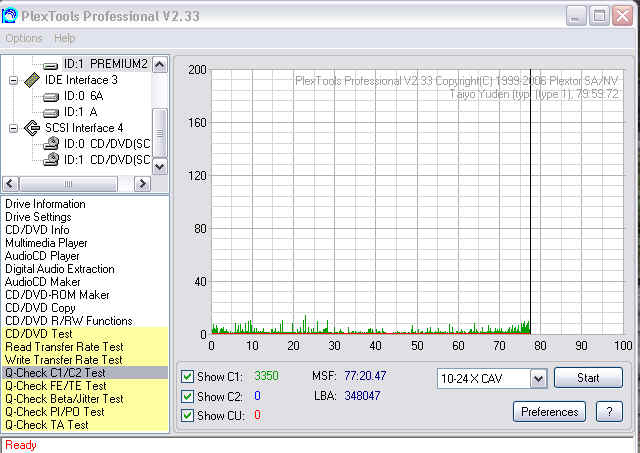Select Q-Check FE/TE Test
Screen dimensions: 640x453
[x=85, y=386]
